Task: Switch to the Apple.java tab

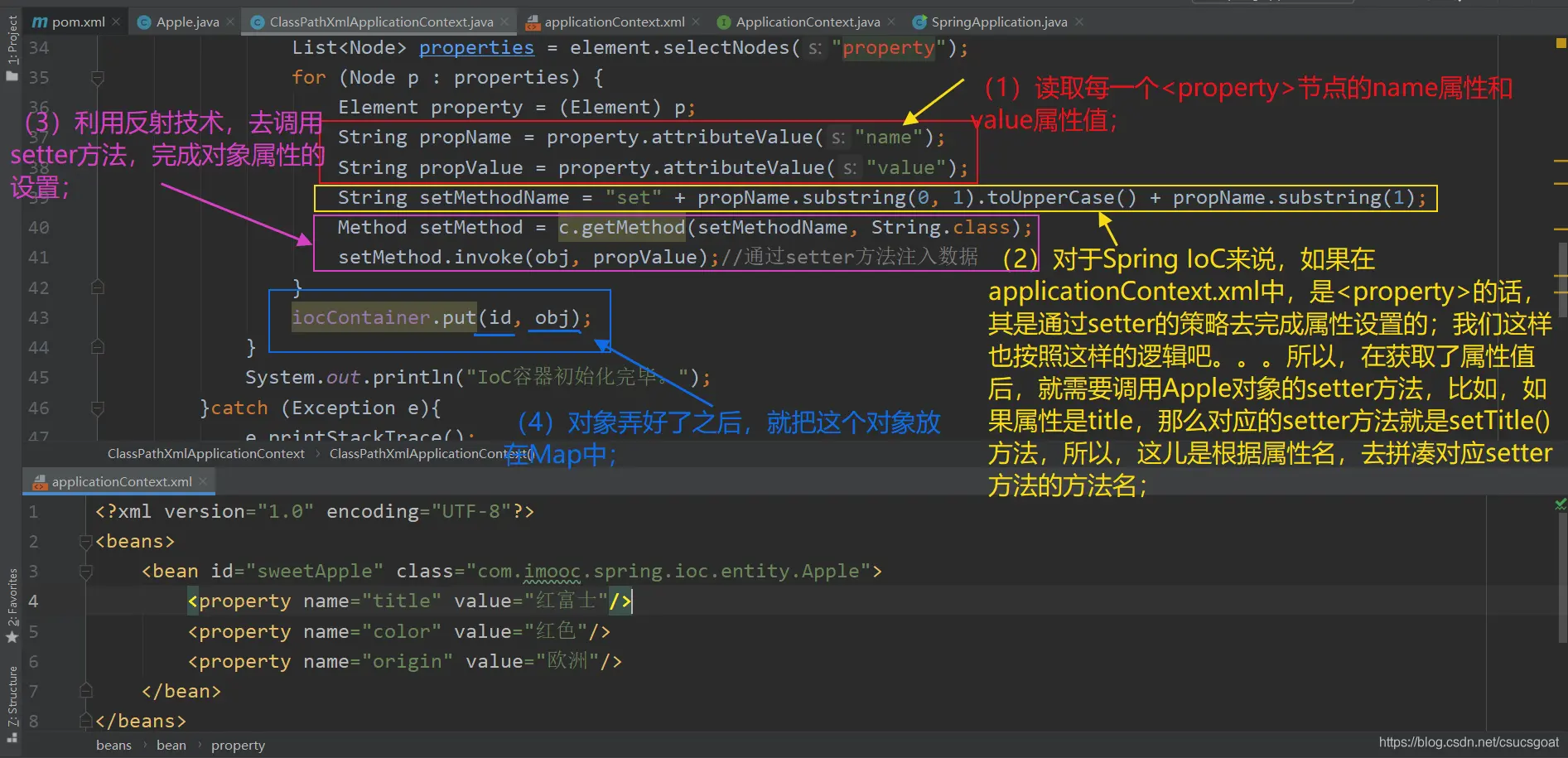Action: [185, 22]
